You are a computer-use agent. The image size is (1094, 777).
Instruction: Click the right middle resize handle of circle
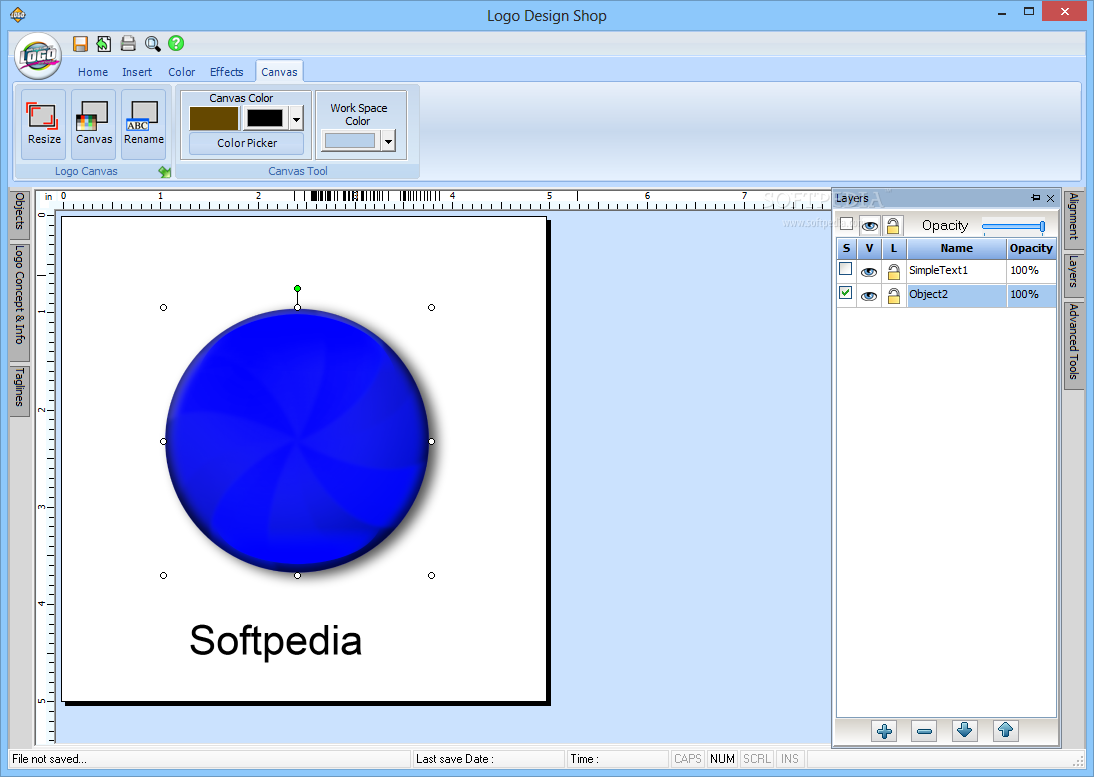(x=431, y=442)
